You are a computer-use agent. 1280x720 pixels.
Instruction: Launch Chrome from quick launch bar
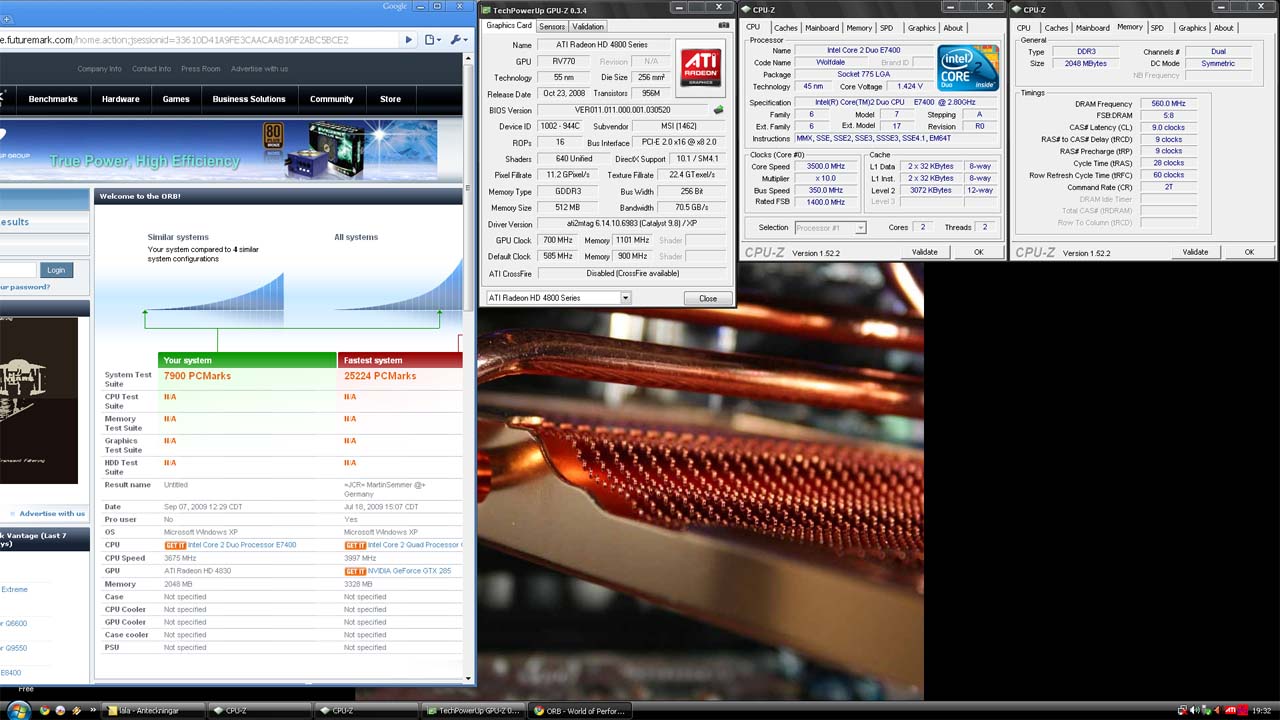[x=44, y=711]
